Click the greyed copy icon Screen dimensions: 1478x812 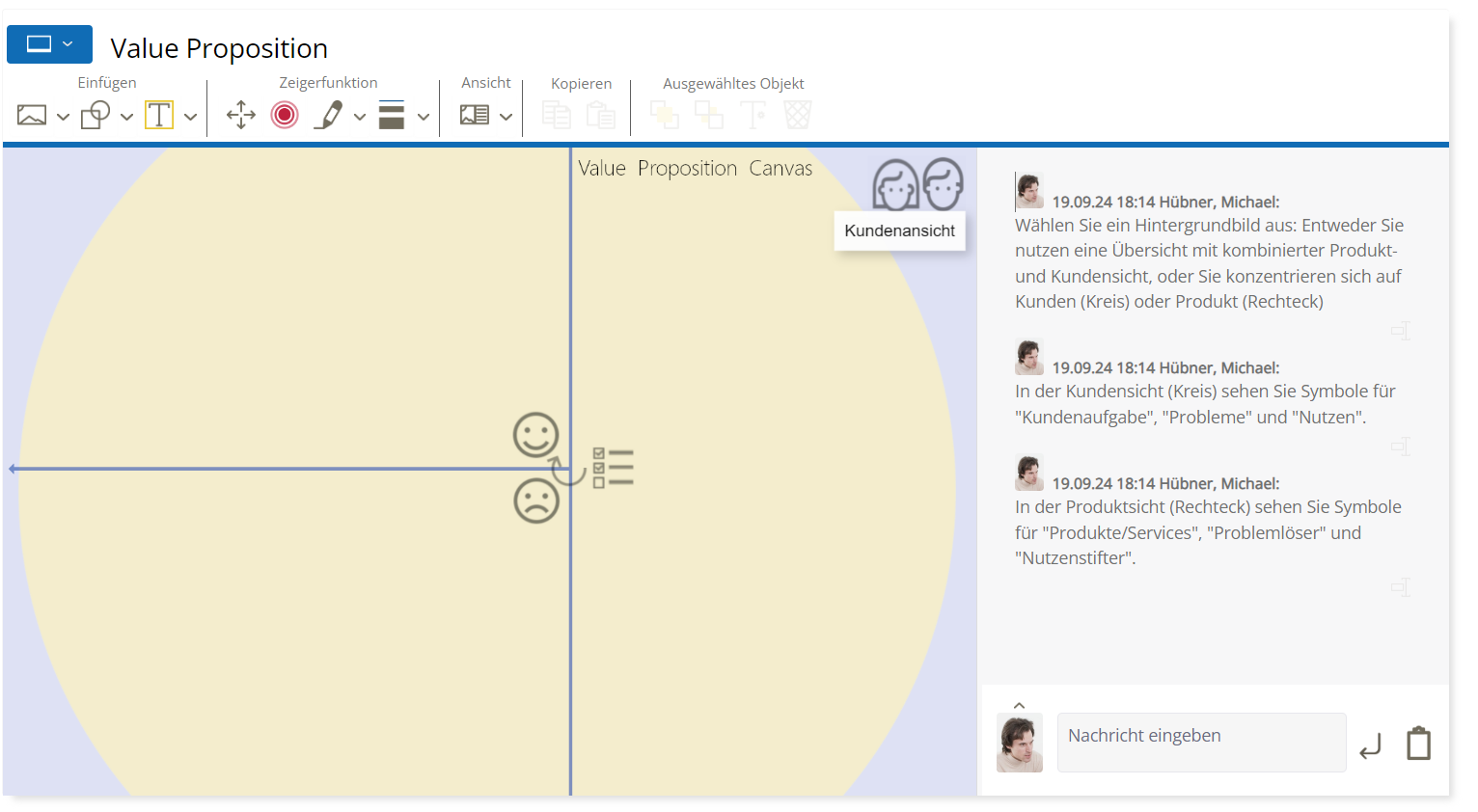(557, 115)
